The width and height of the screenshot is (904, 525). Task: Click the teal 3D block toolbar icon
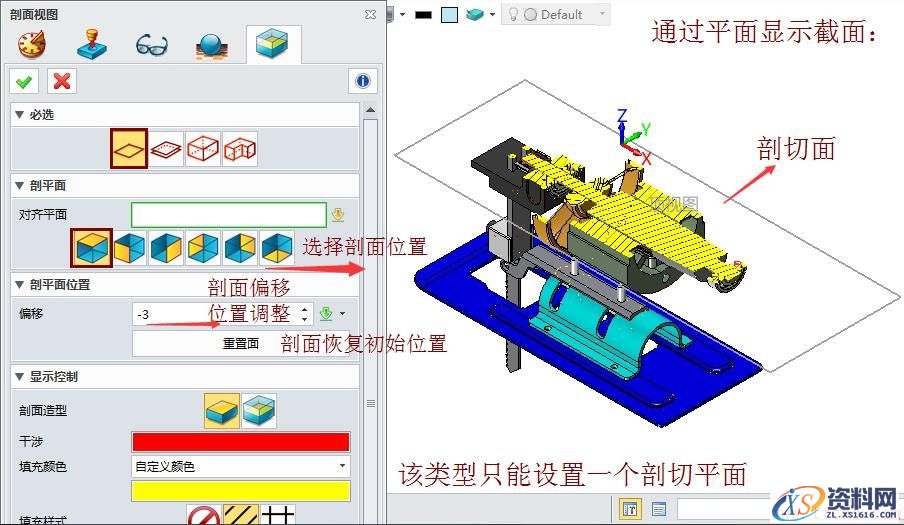(x=474, y=14)
